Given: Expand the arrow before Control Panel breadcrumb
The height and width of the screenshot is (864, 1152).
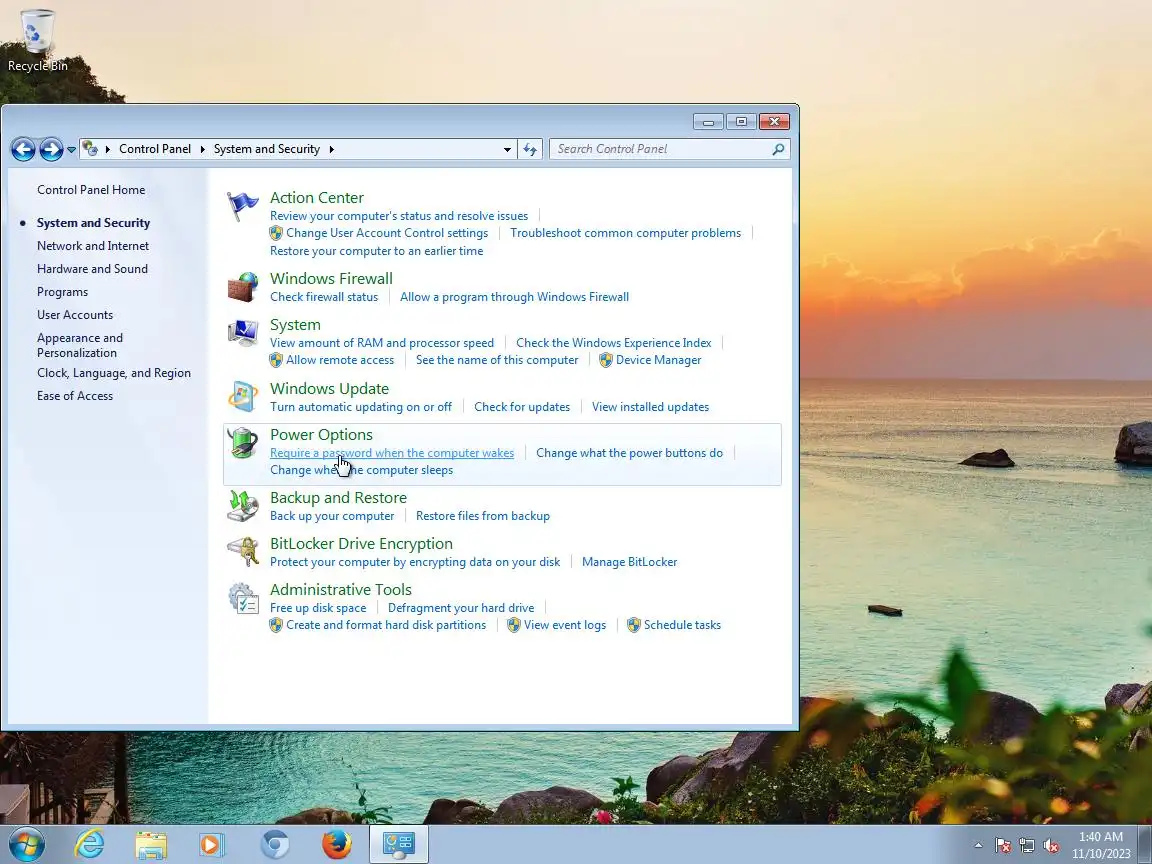Looking at the screenshot, I should pos(107,149).
